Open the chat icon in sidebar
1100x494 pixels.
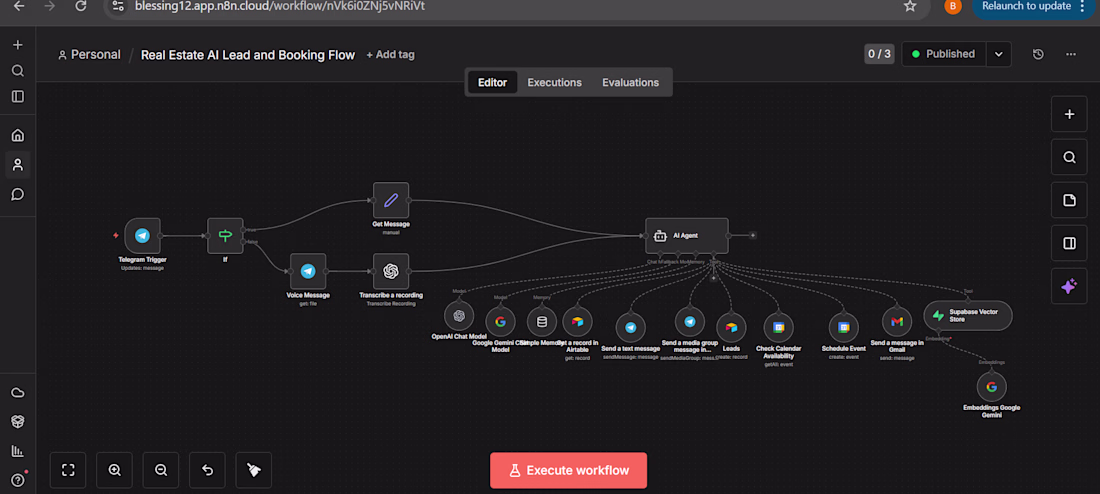pos(18,194)
